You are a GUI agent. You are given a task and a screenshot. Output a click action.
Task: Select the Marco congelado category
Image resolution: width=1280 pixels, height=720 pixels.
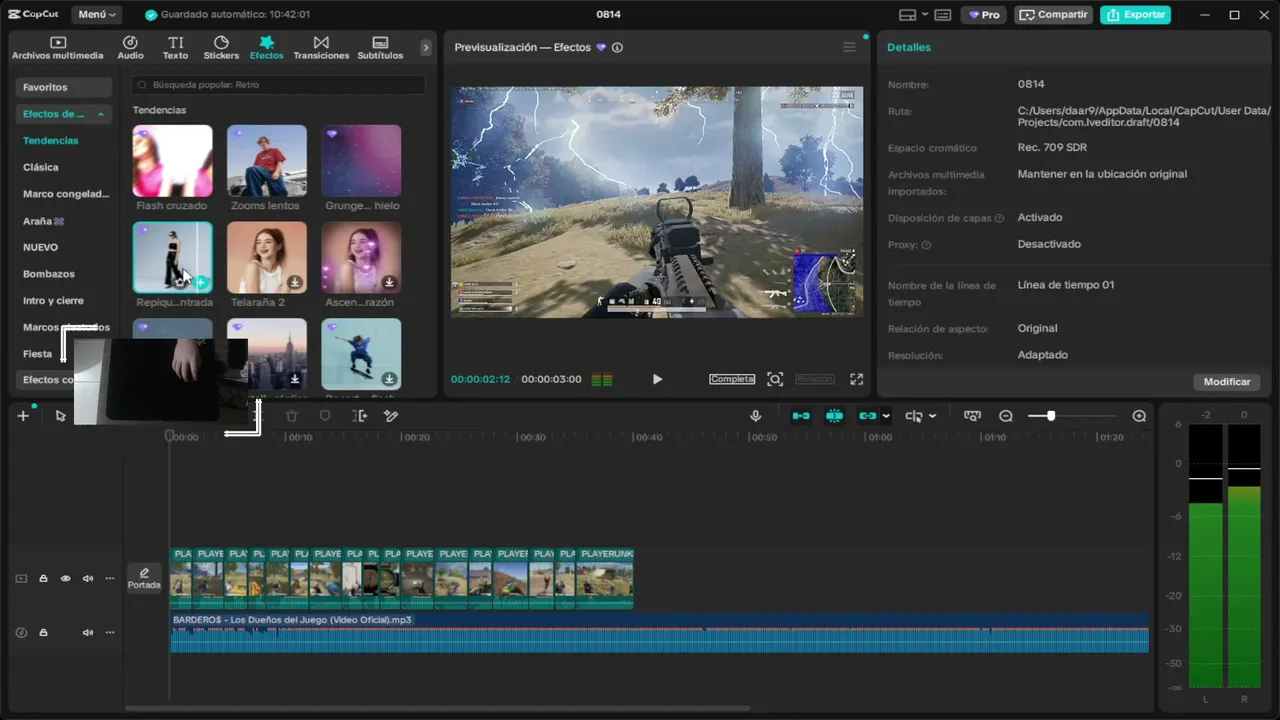coord(66,194)
